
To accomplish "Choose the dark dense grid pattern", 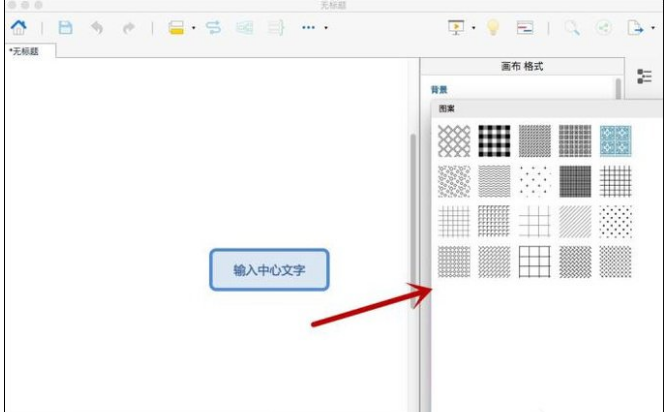I will point(575,181).
